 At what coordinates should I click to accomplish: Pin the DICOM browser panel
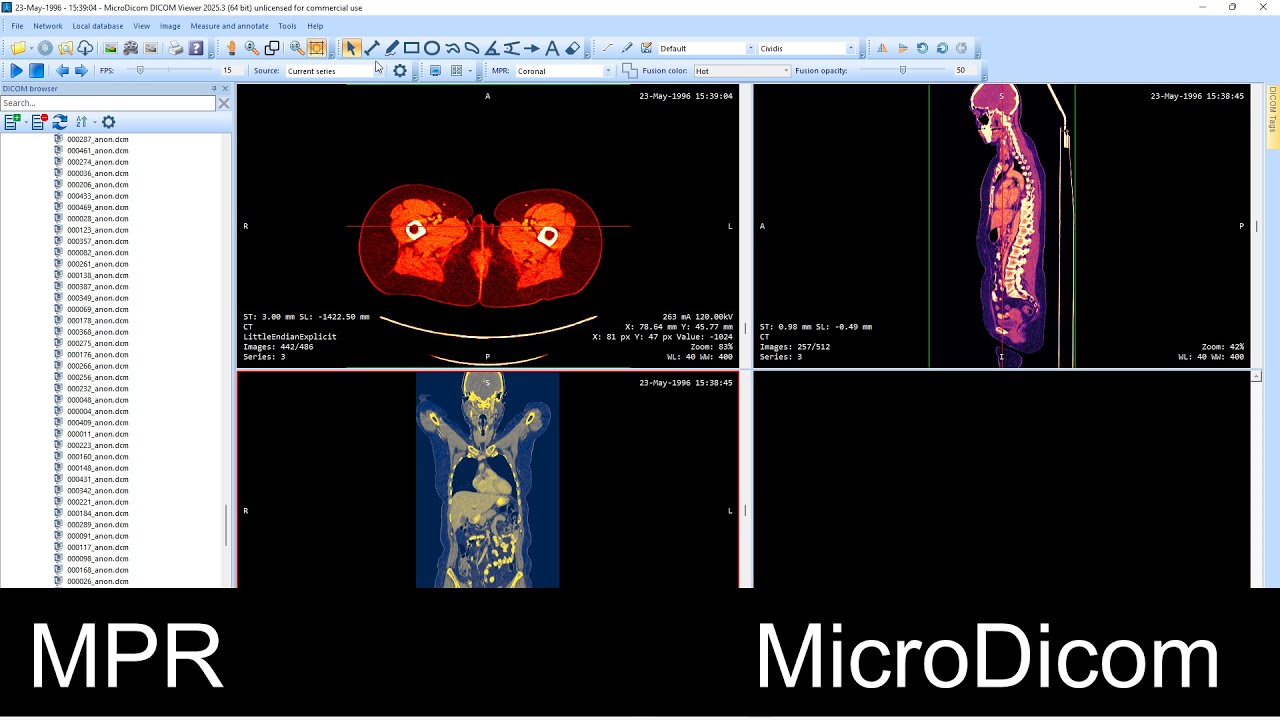[214, 89]
